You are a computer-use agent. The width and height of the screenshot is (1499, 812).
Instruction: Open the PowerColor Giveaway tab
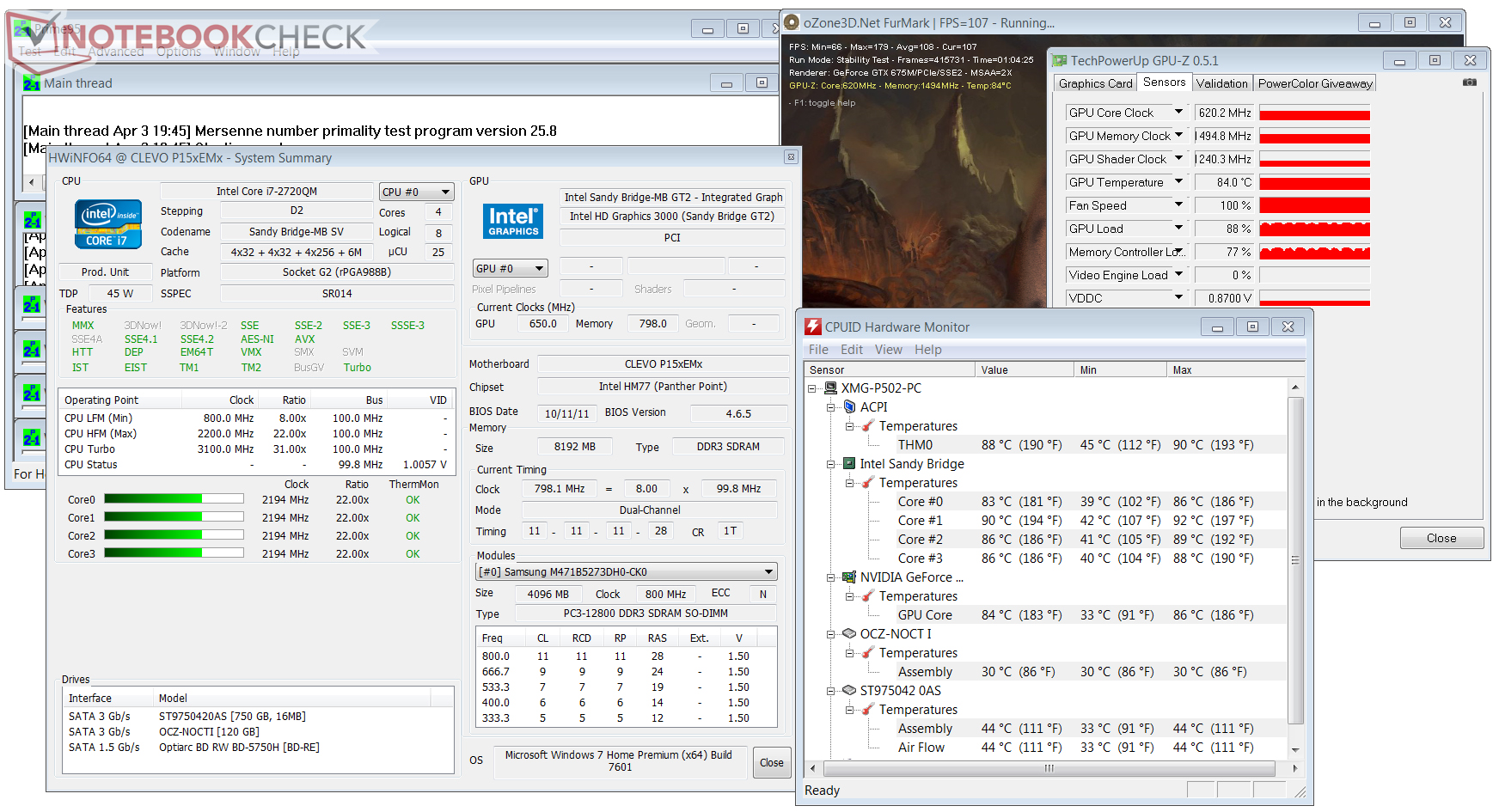(1315, 83)
